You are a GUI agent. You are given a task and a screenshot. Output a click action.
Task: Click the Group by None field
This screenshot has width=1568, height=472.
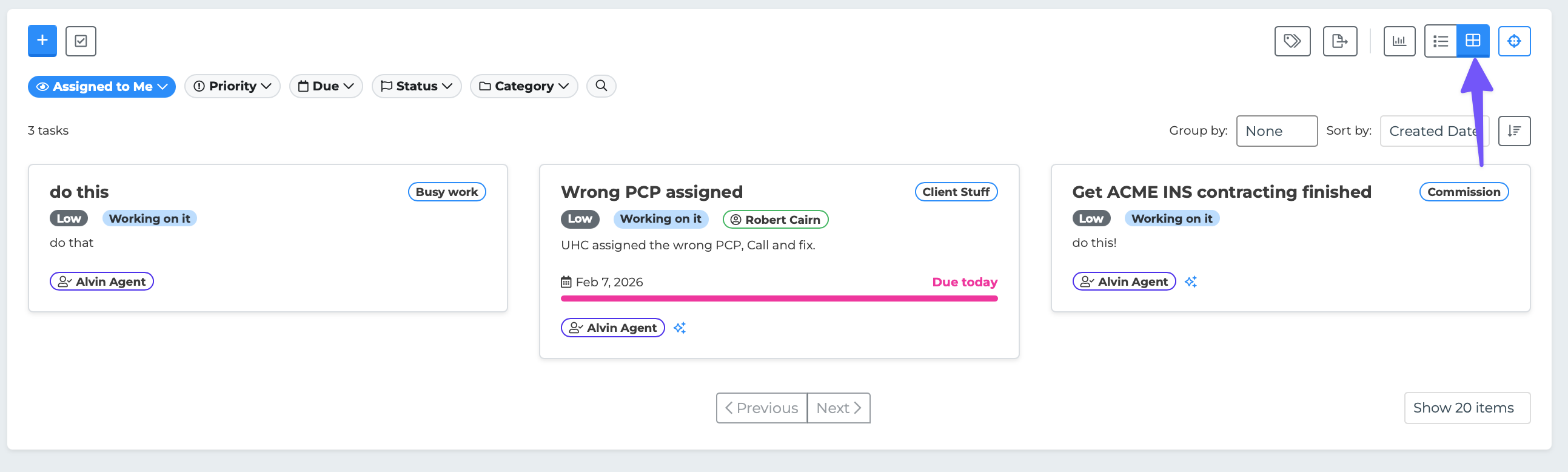tap(1276, 131)
